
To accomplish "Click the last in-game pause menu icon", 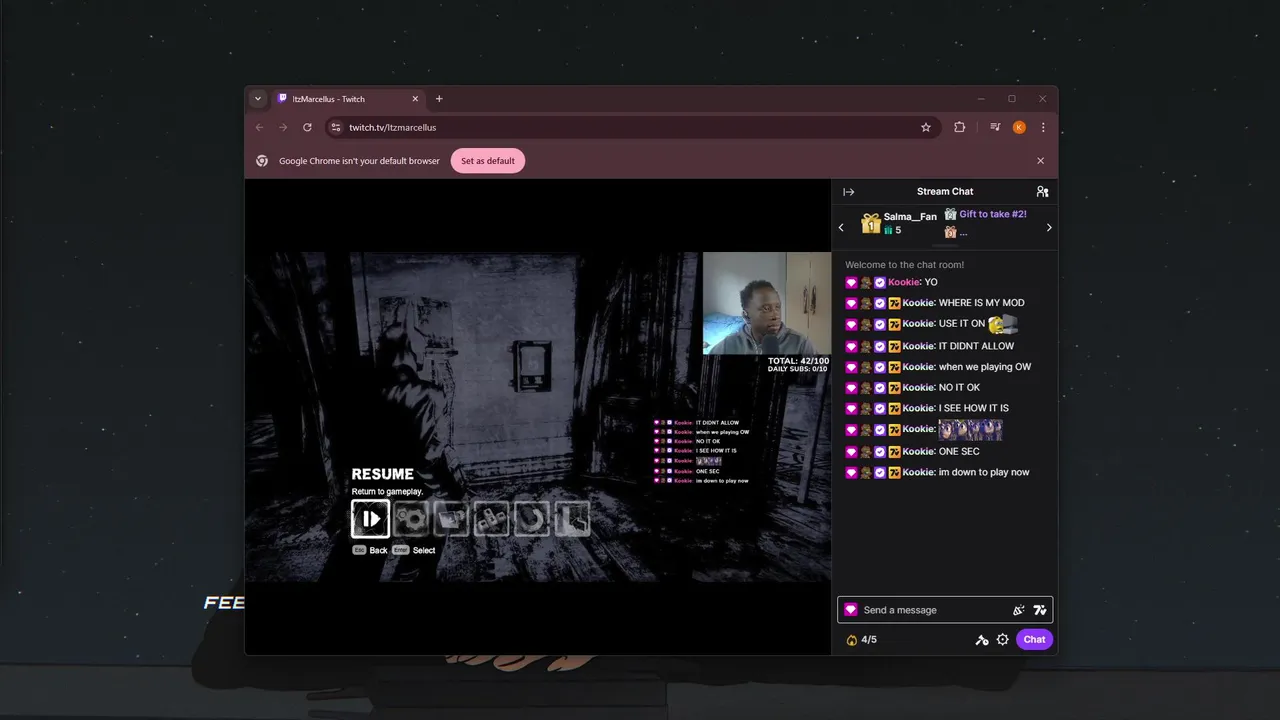I will tap(571, 519).
